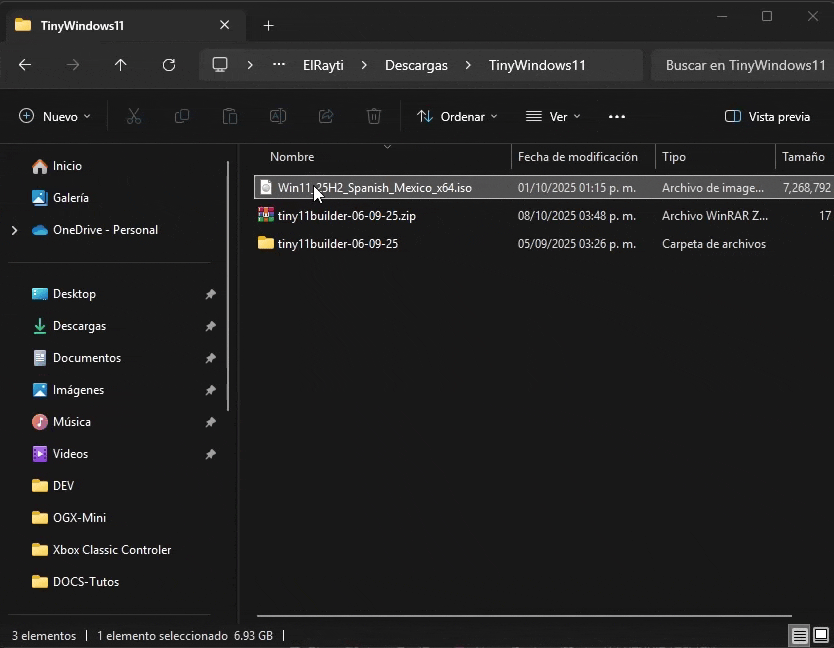Click the Share icon in toolbar
The image size is (834, 648).
326,117
